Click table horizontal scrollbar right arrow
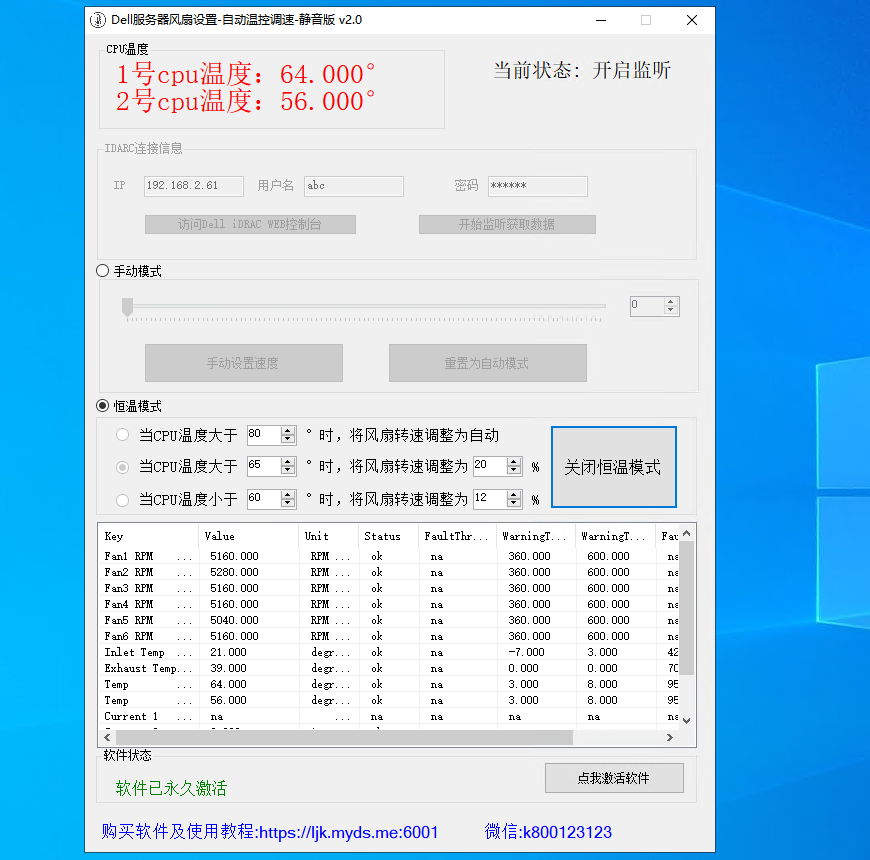This screenshot has width=870, height=860. [x=671, y=738]
